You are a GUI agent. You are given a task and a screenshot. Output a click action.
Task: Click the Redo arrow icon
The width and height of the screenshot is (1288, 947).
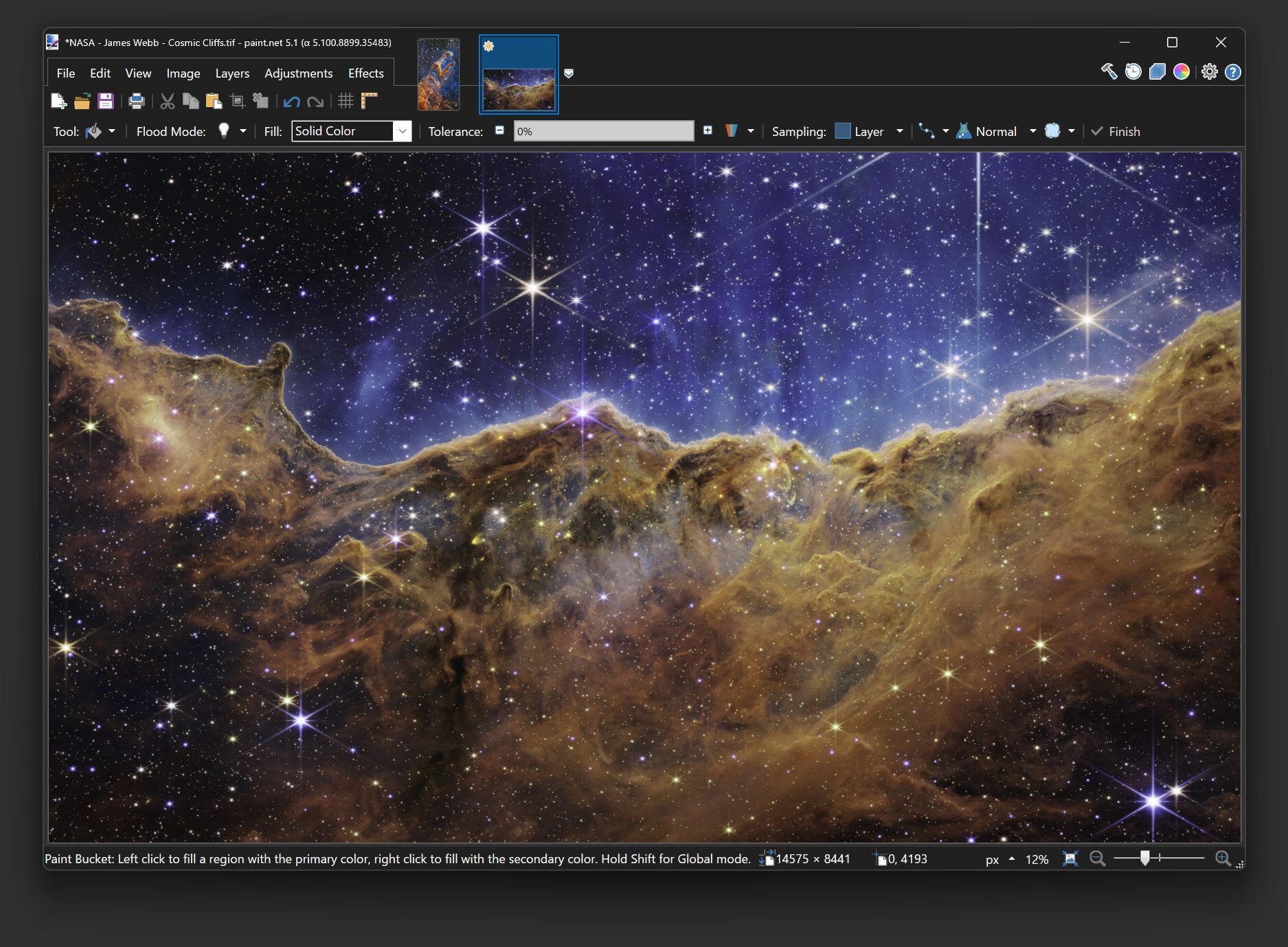315,102
